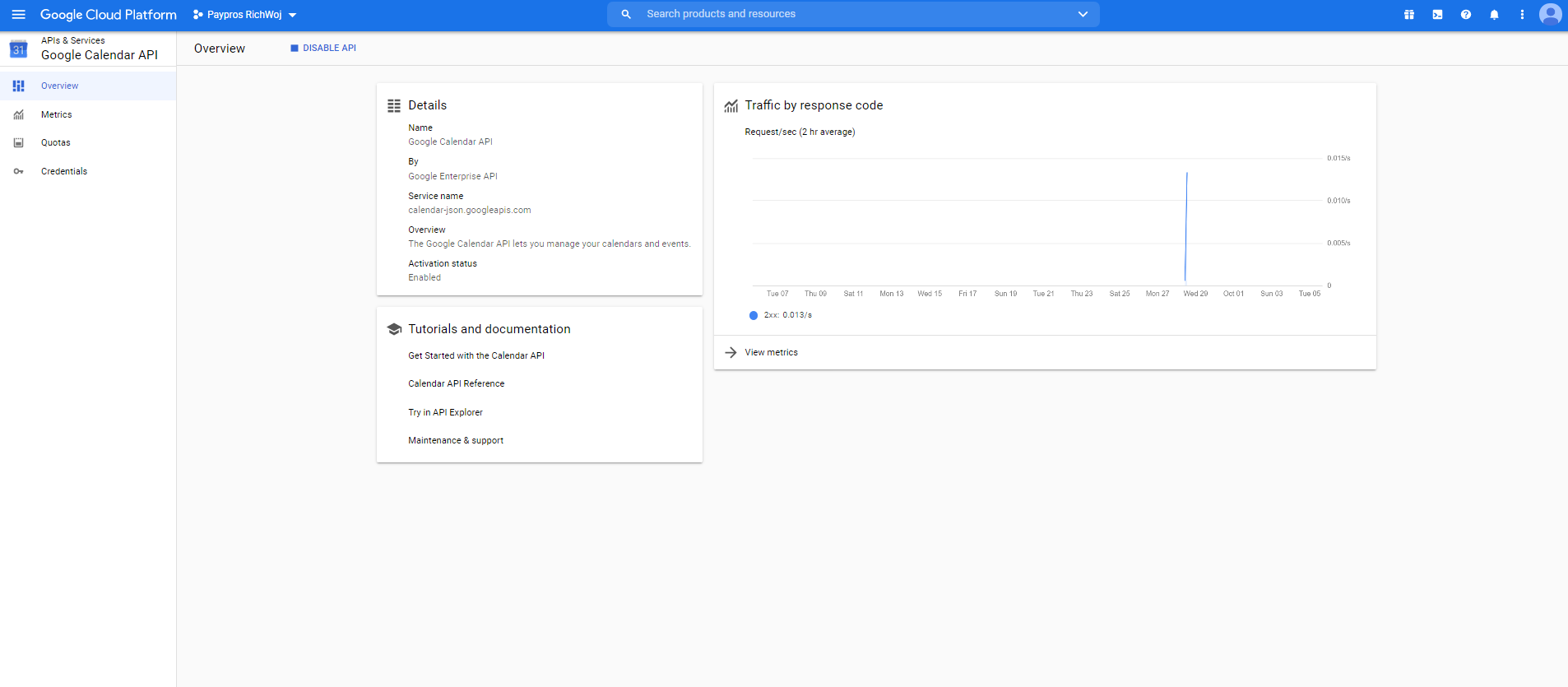Screen dimensions: 1568x687
Task: Open the gift free trial icon
Action: tap(1409, 15)
